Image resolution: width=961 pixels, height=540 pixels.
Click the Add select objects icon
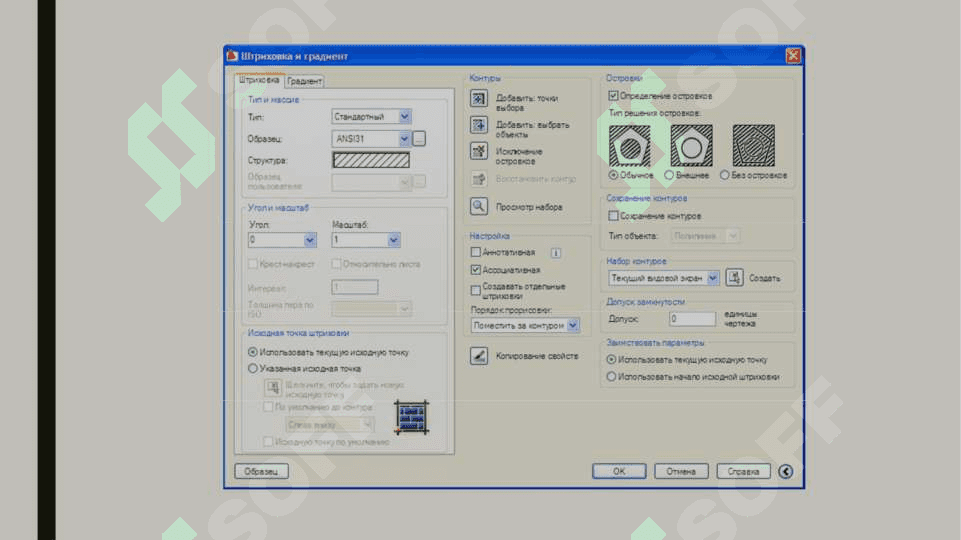(x=479, y=125)
